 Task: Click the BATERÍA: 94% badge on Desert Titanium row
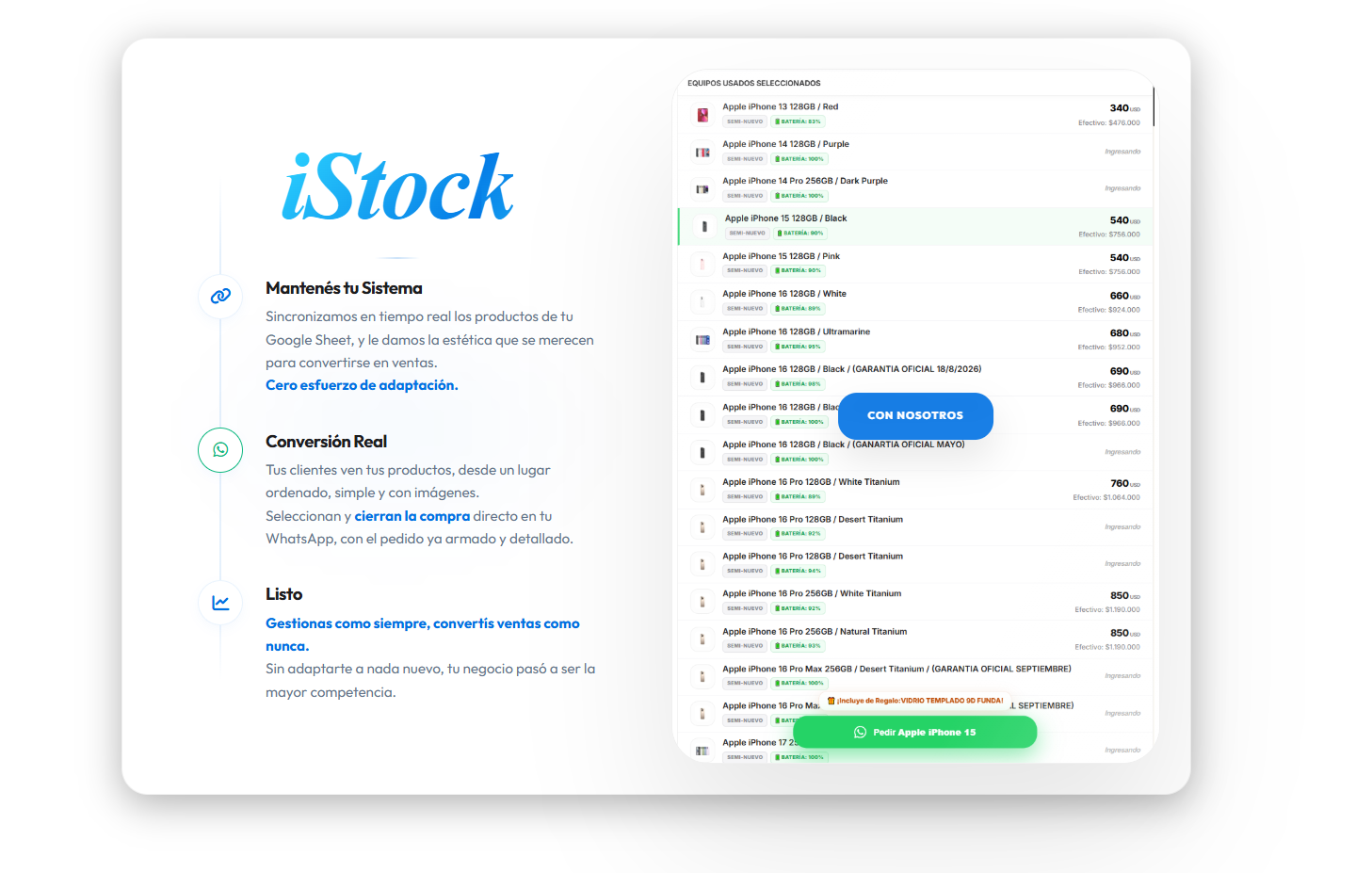coord(799,571)
